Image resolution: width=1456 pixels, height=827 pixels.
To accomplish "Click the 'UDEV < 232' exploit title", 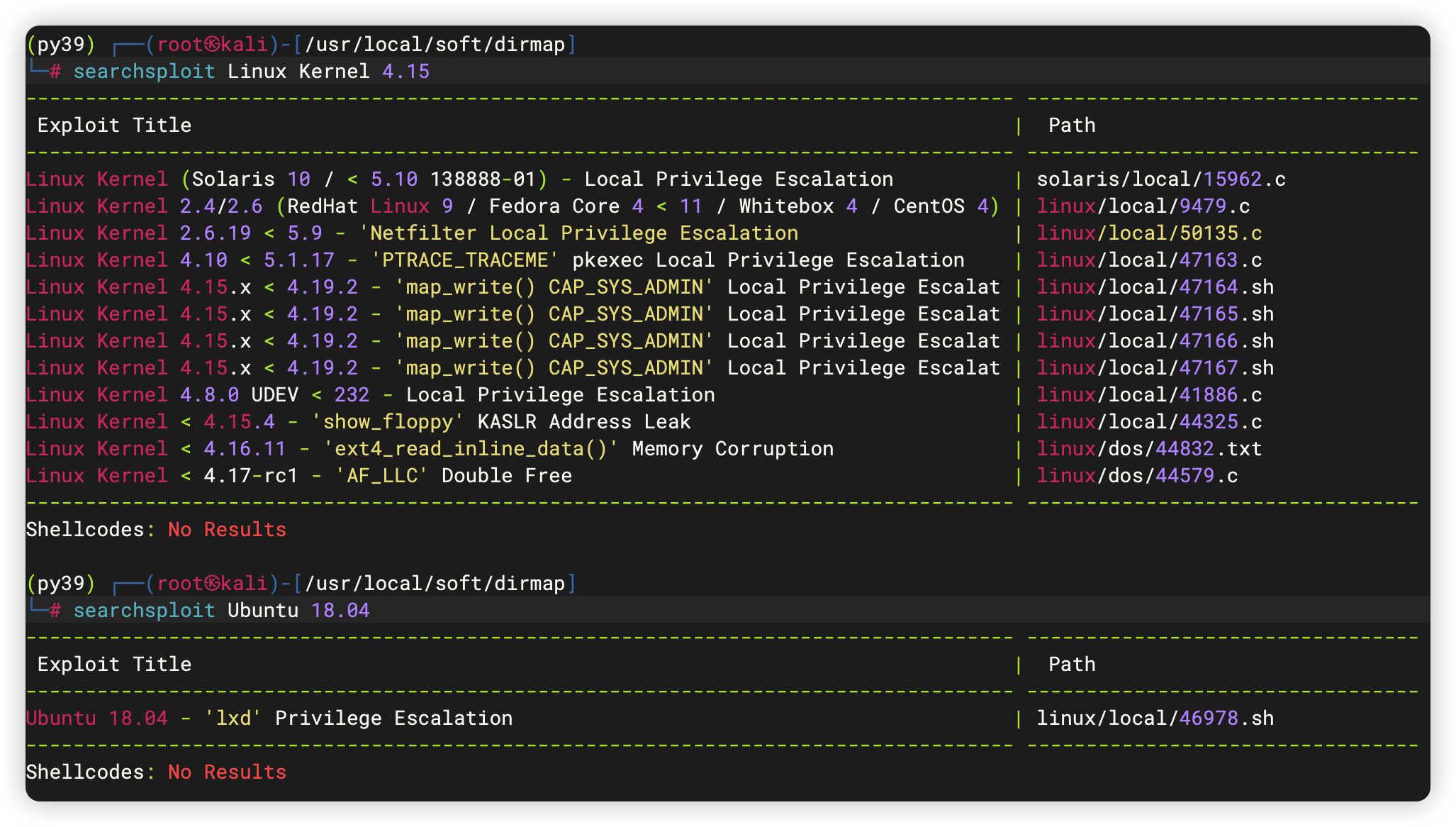I will [x=371, y=395].
